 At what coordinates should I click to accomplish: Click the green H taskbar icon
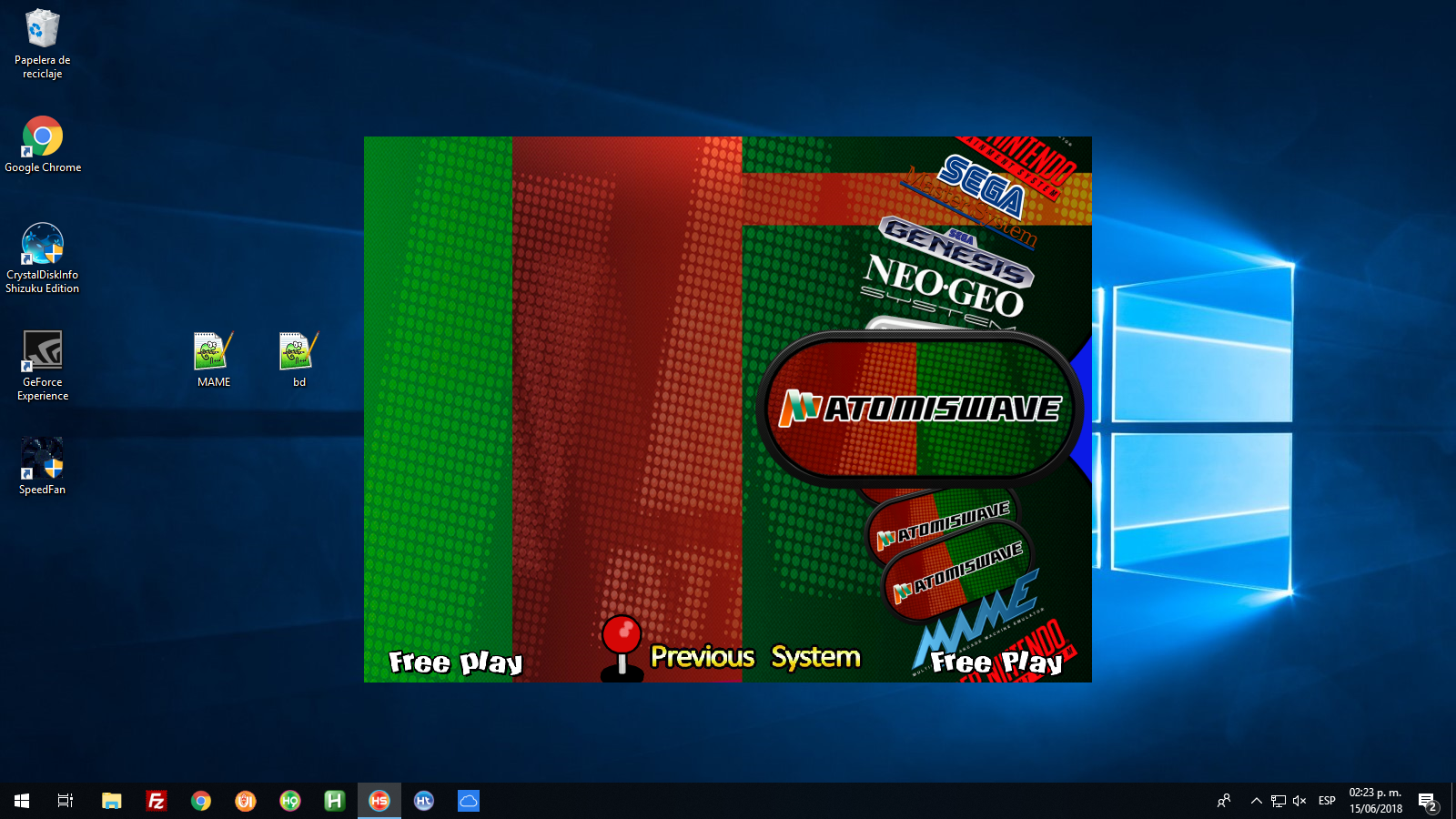coord(334,801)
